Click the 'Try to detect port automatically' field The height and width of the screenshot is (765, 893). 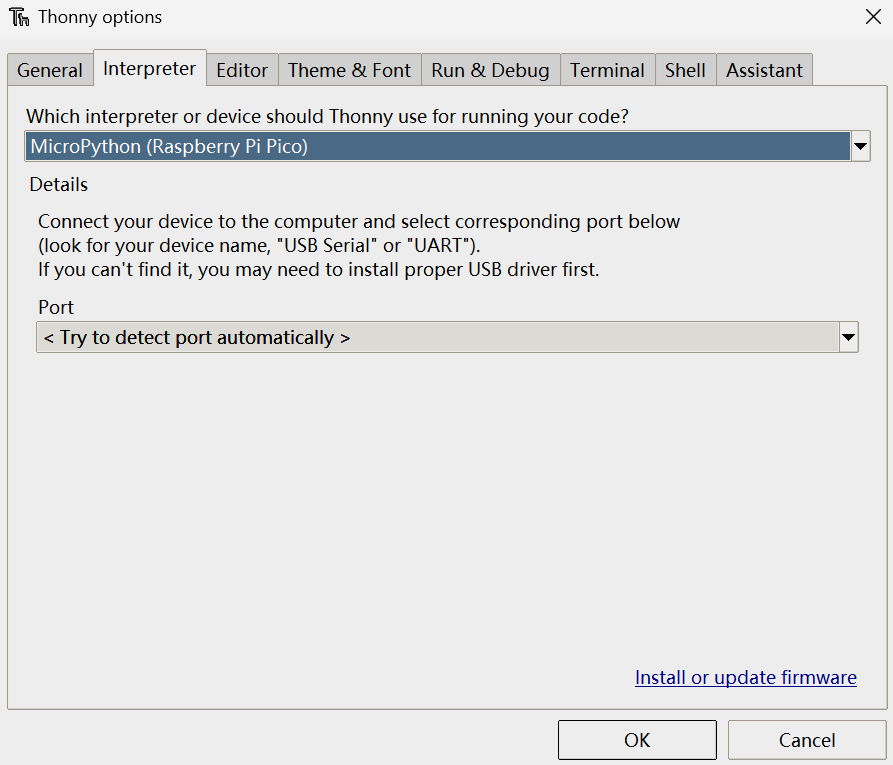436,338
